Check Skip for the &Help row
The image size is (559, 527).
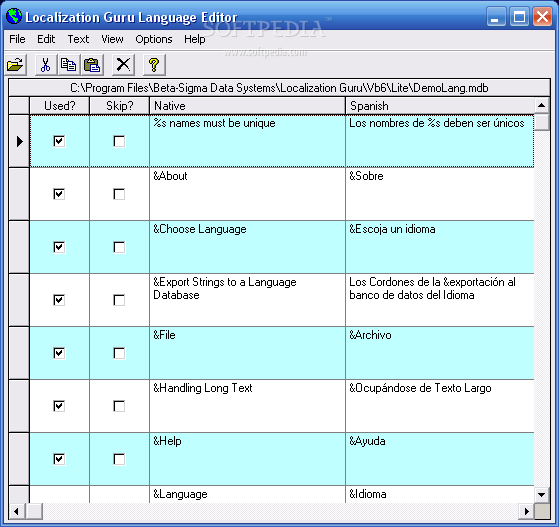tap(119, 459)
